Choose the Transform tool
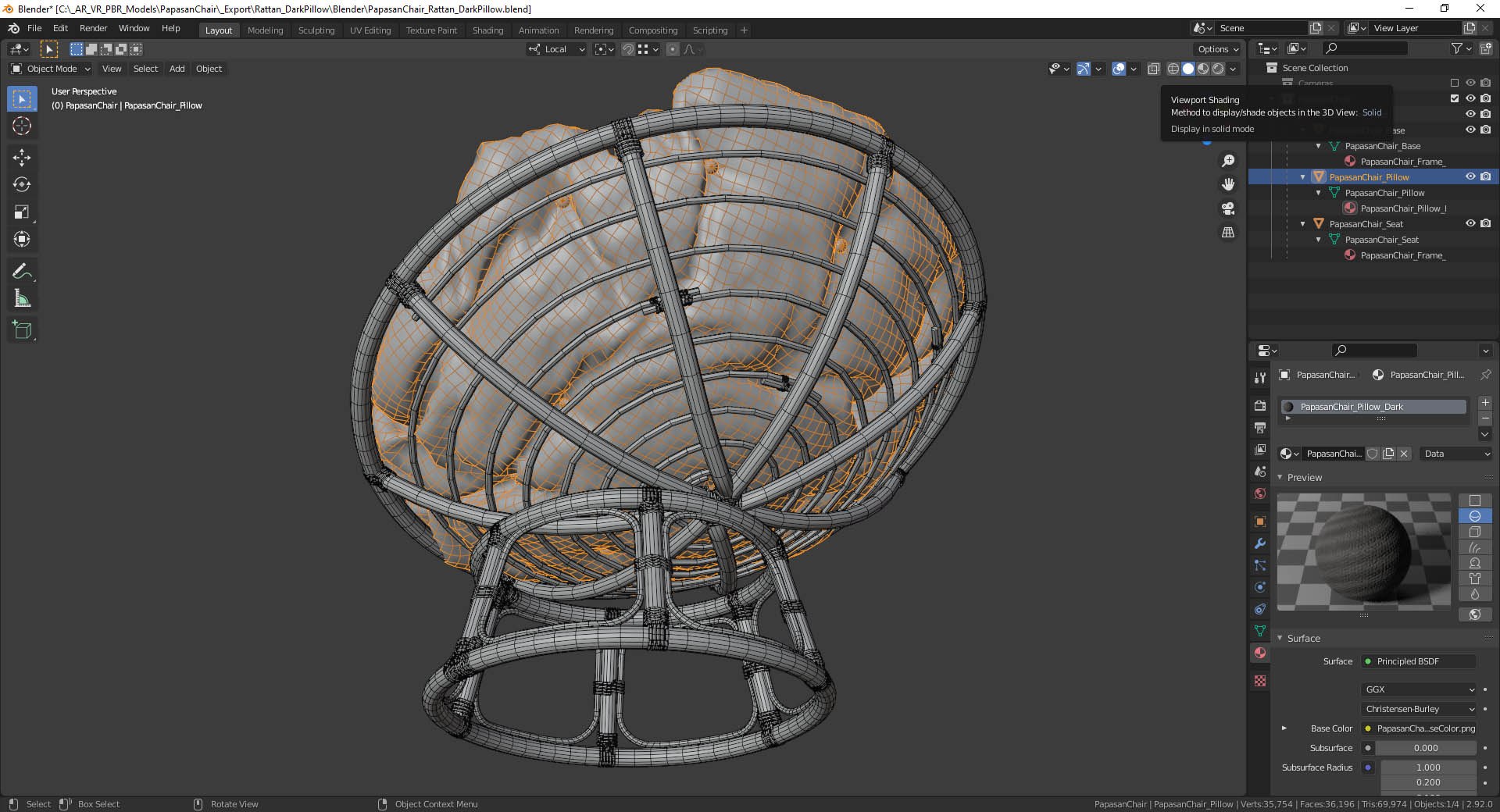Image resolution: width=1500 pixels, height=812 pixels. pyautogui.click(x=22, y=240)
